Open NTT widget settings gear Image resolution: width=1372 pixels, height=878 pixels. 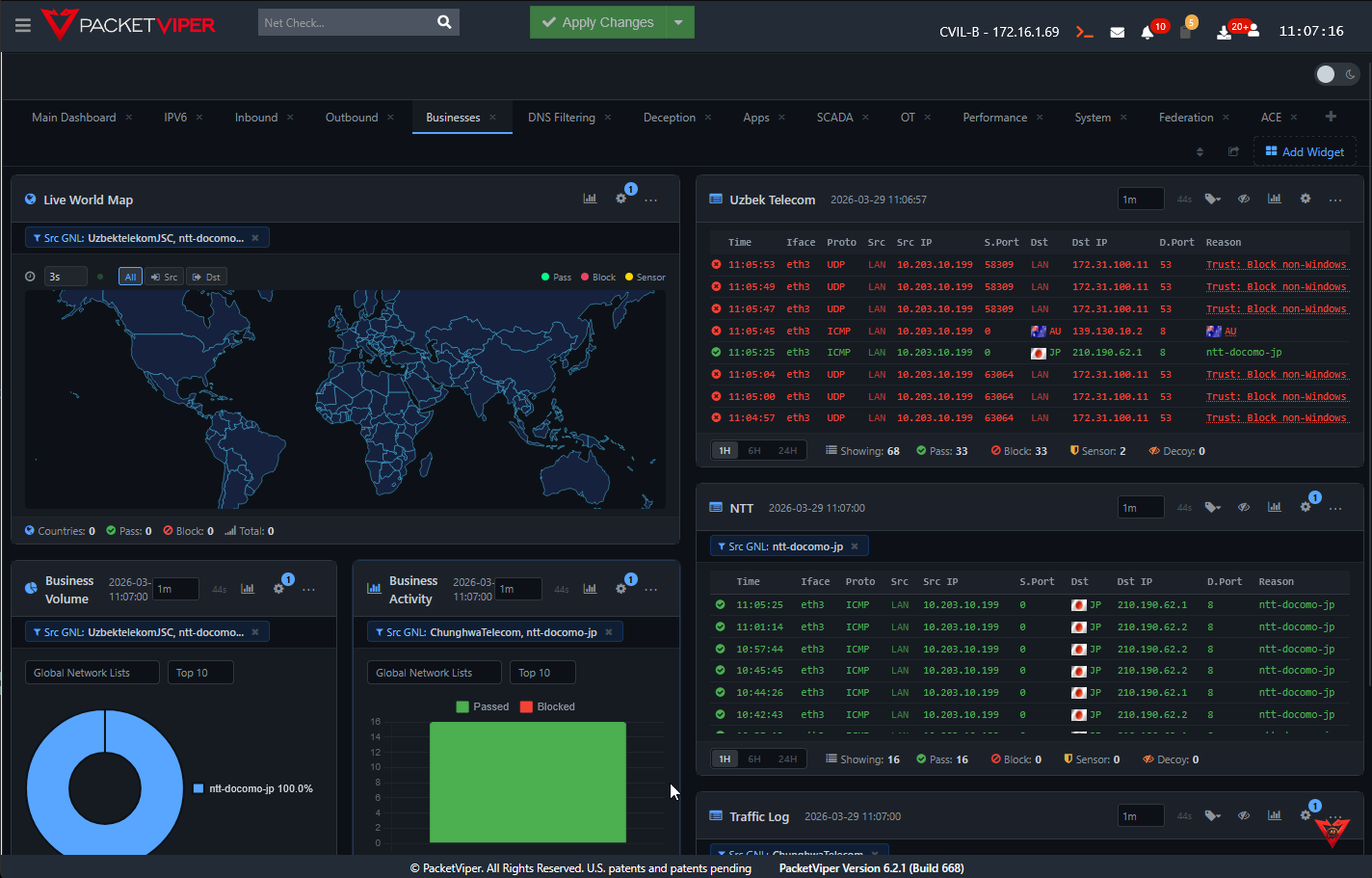[1306, 507]
